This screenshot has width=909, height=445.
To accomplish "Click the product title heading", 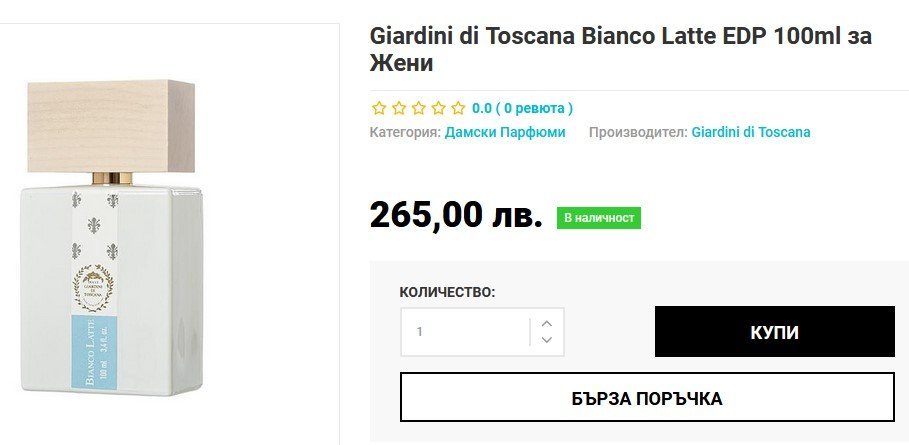I will pyautogui.click(x=620, y=49).
